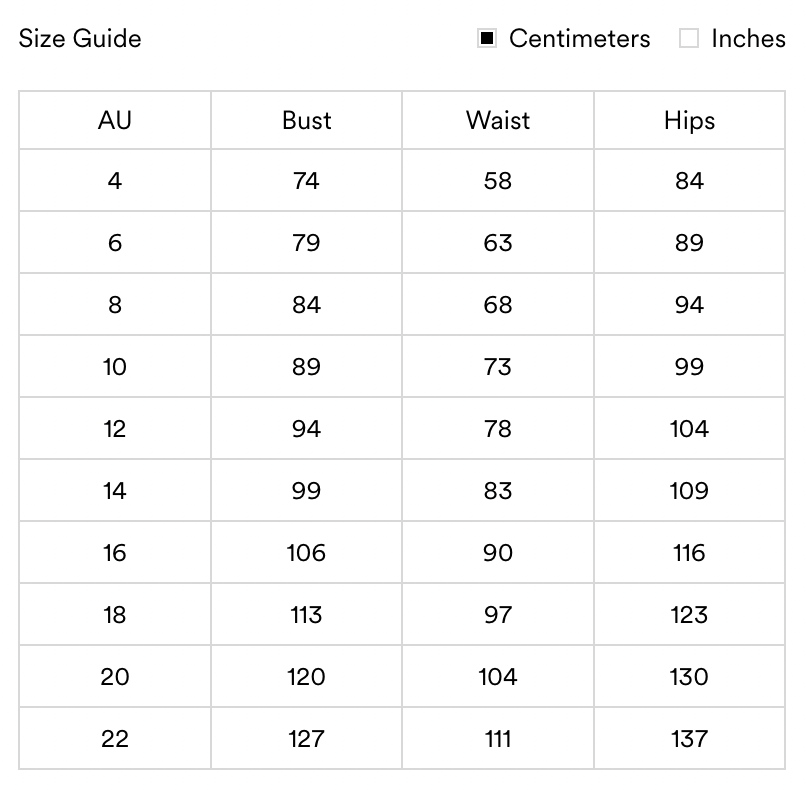Select the Hips column header
The height and width of the screenshot is (792, 806).
pyautogui.click(x=689, y=121)
